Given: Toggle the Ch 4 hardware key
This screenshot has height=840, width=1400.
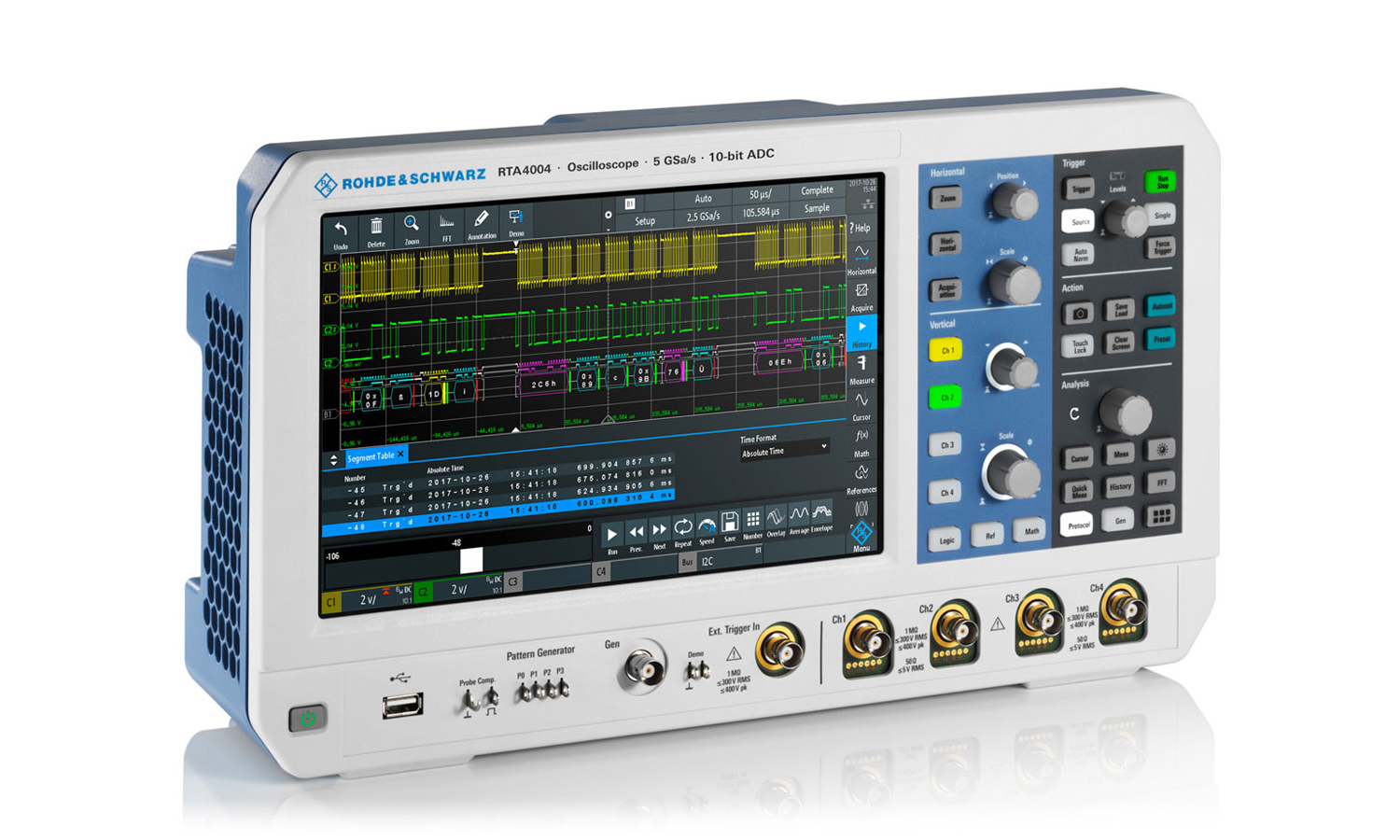Looking at the screenshot, I should [x=946, y=492].
